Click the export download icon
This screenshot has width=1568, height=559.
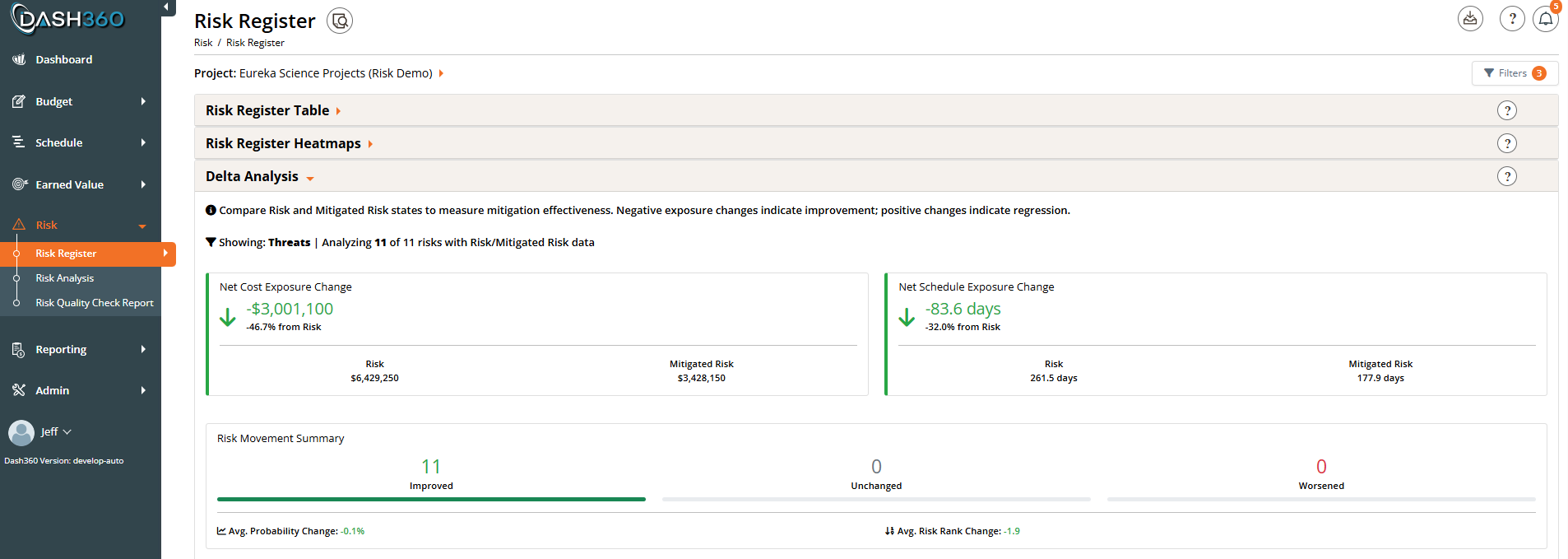pos(1470,18)
